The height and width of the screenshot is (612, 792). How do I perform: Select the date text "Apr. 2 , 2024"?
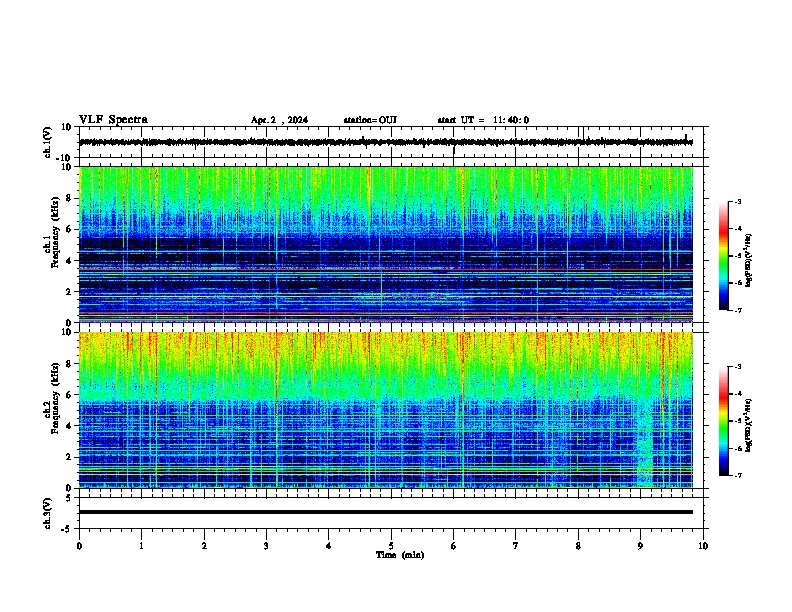pyautogui.click(x=279, y=120)
